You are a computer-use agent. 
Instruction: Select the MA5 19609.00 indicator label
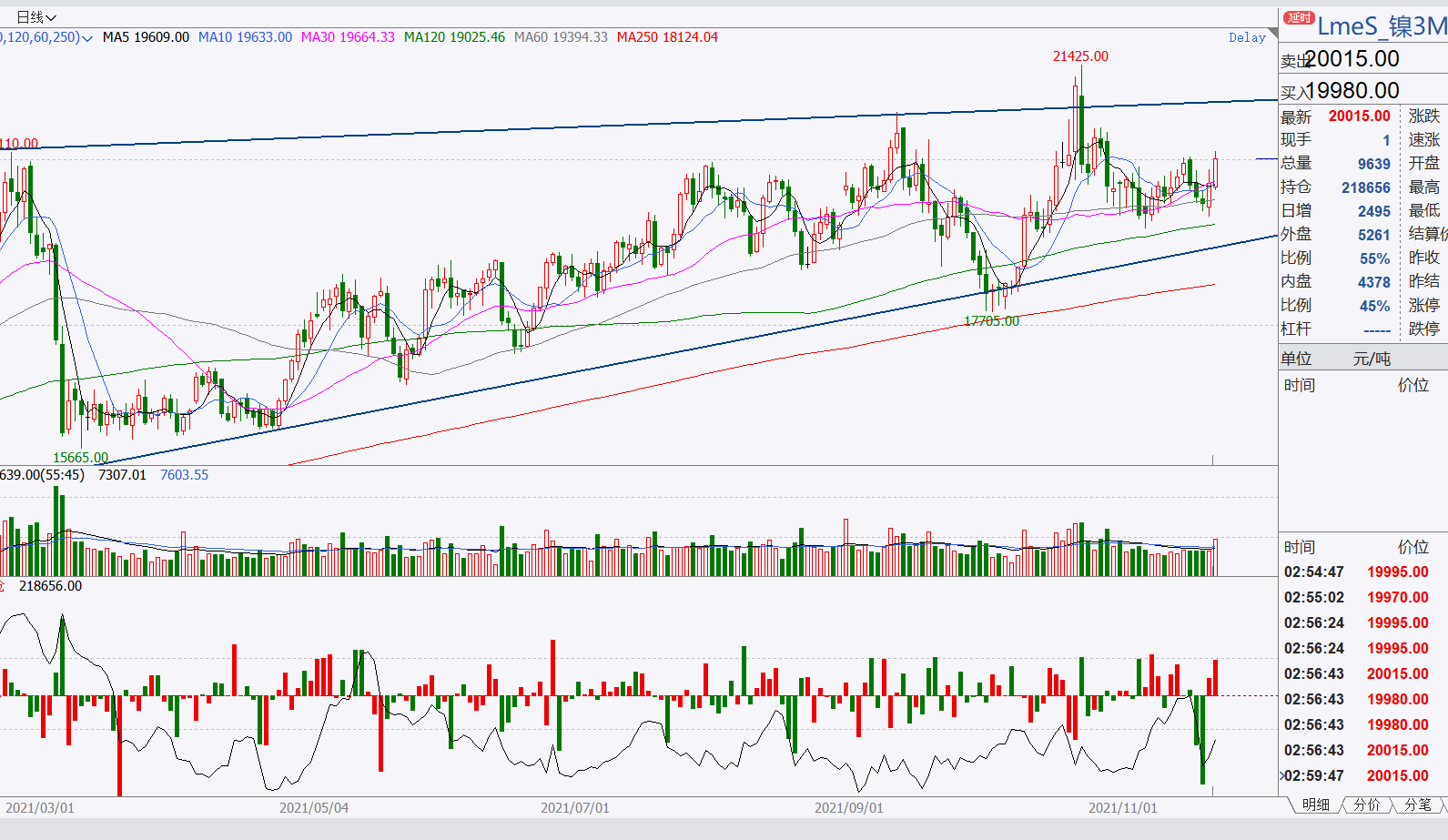[x=146, y=37]
